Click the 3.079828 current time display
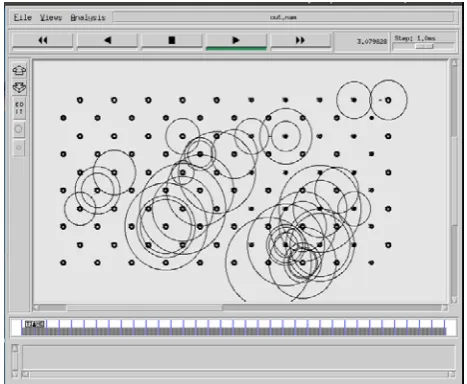Image resolution: width=467 pixels, height=384 pixels. point(362,41)
